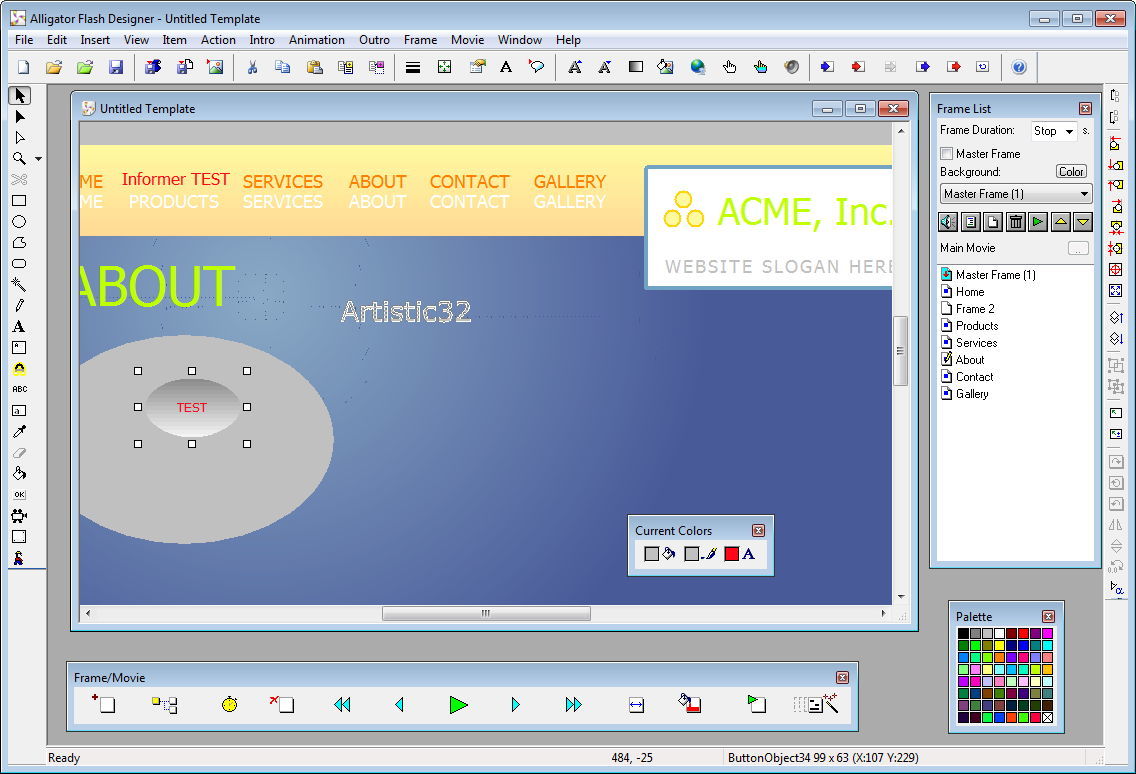Select the Paint Bucket fill tool

click(18, 473)
